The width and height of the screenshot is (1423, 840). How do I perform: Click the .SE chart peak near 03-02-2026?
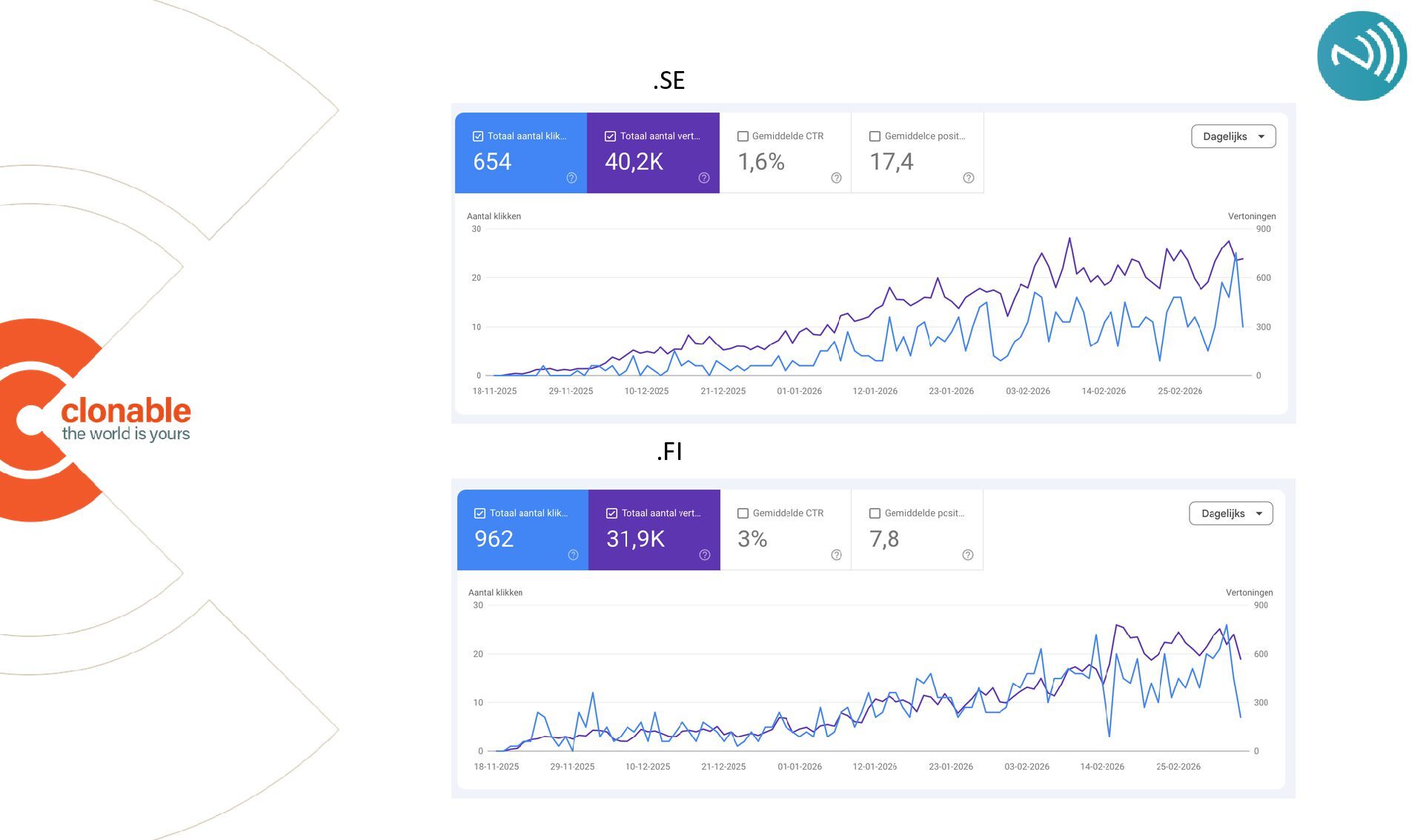tap(1042, 253)
